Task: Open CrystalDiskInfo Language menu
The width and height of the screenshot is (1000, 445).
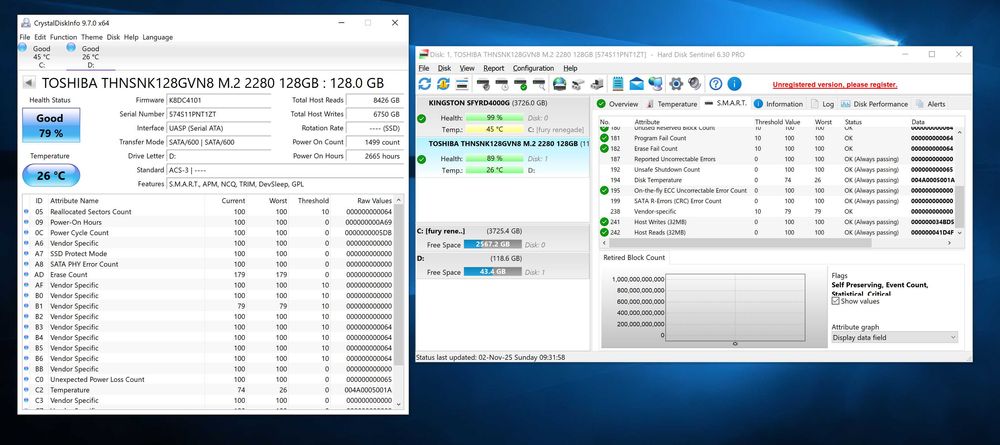Action: point(158,38)
